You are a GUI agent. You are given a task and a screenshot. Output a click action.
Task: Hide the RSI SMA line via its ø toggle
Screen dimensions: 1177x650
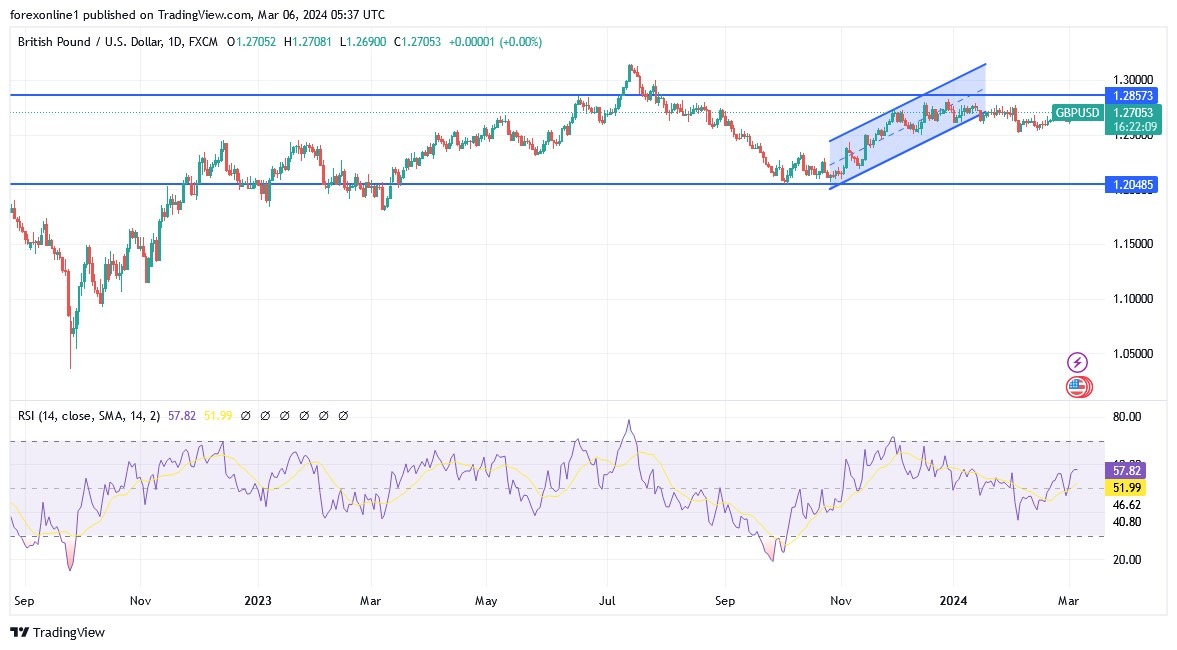click(265, 415)
